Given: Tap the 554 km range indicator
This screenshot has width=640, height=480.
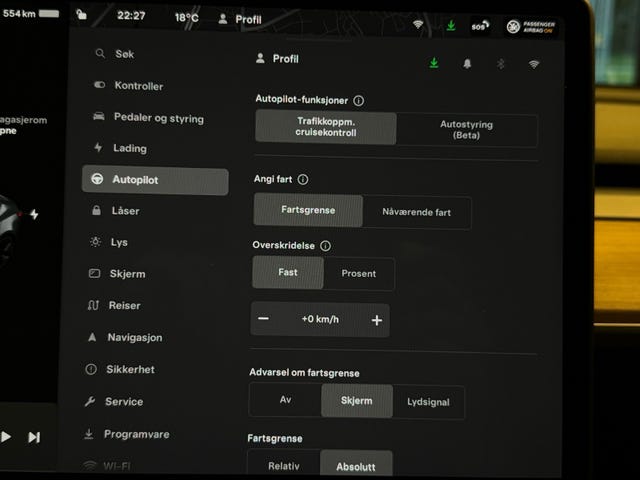Looking at the screenshot, I should [x=31, y=13].
